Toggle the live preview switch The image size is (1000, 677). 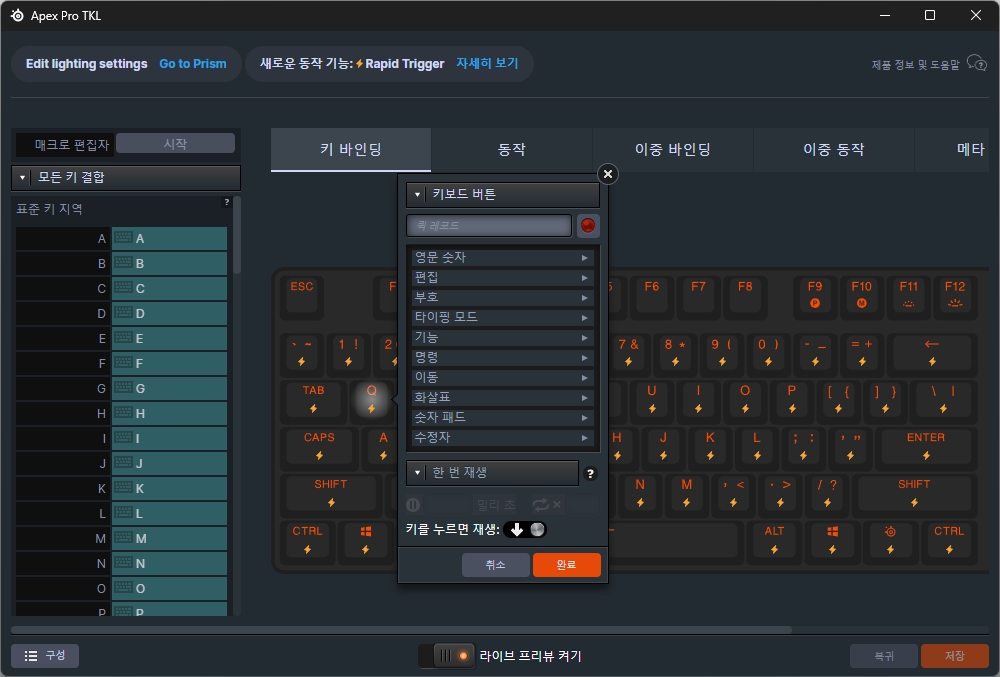(x=446, y=655)
